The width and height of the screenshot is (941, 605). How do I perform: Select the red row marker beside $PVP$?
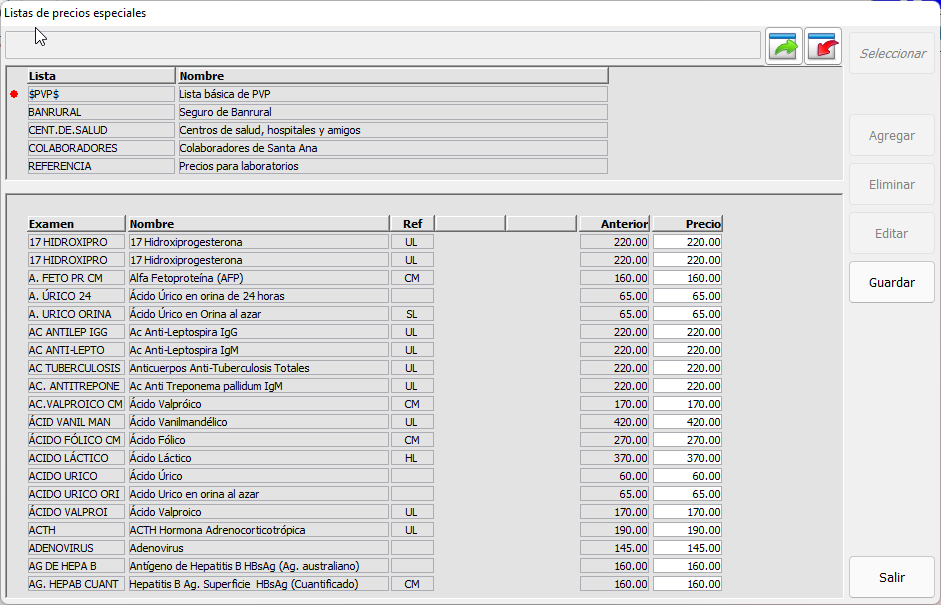14,94
